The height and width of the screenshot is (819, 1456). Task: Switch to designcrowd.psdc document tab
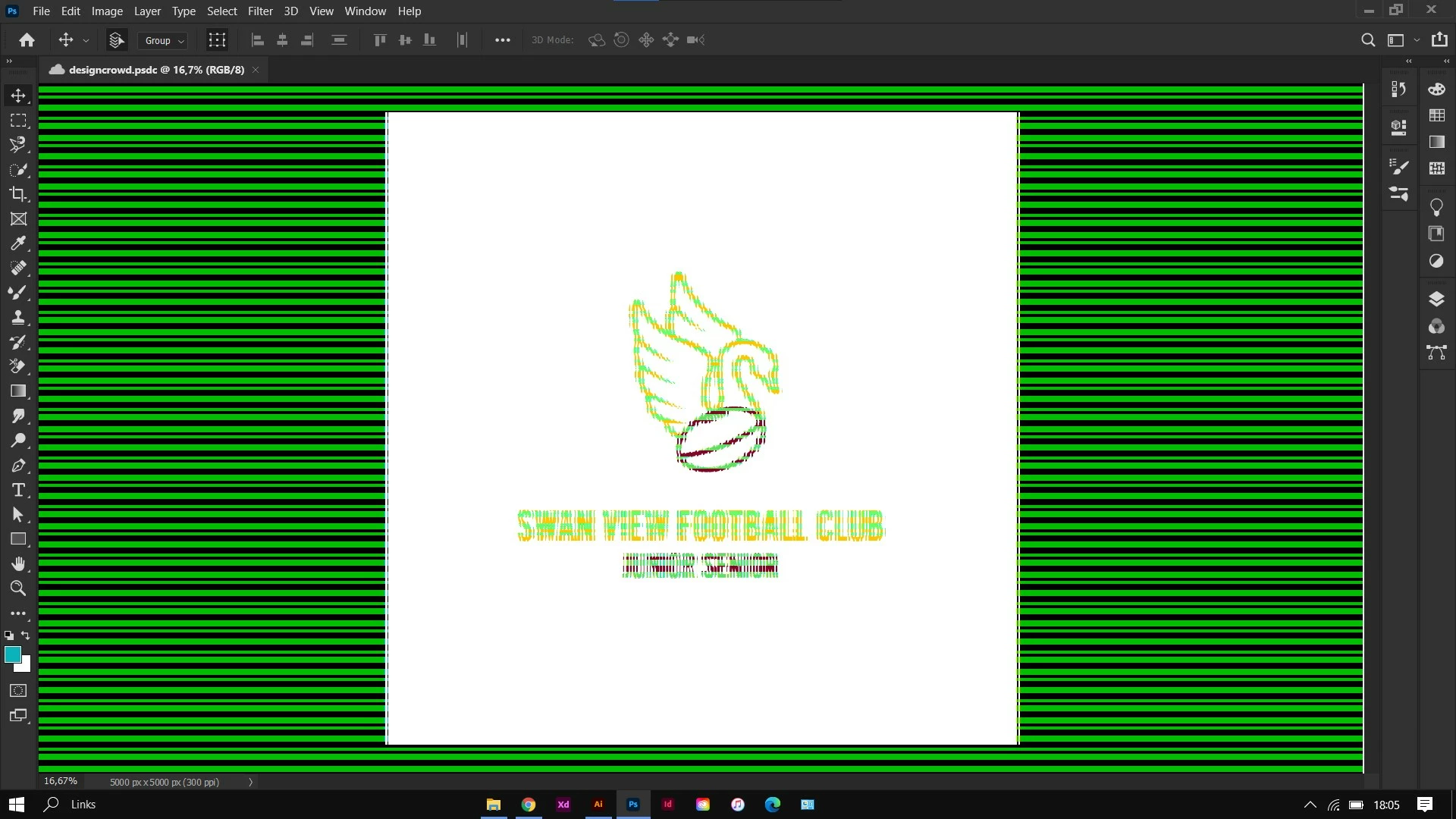[x=155, y=70]
